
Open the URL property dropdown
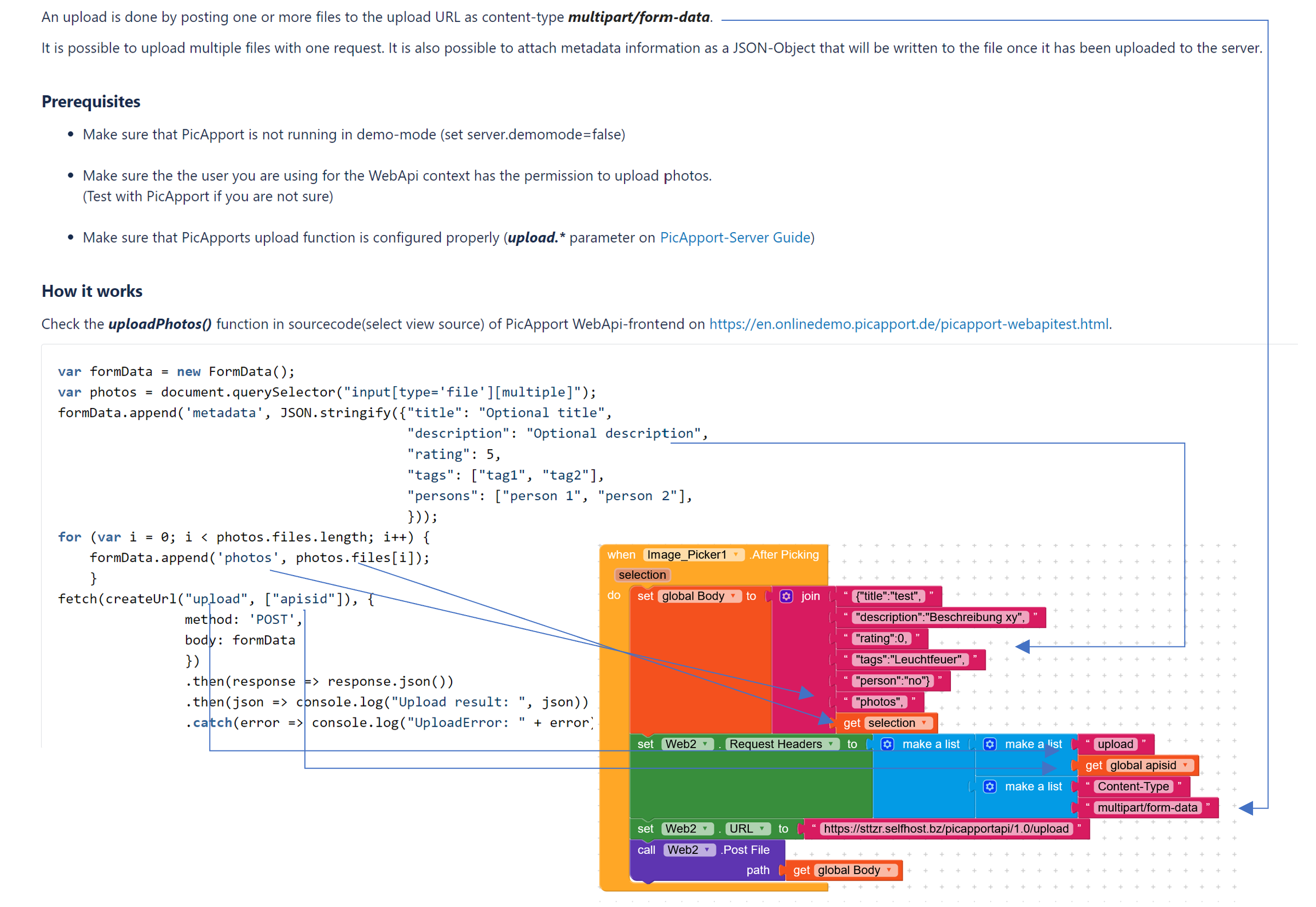(761, 829)
